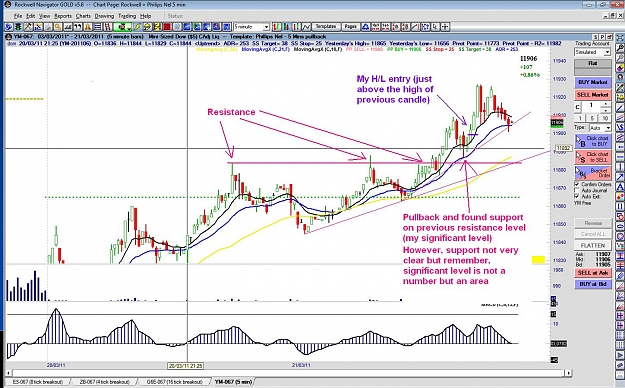
Task: Select the zigzag wave drawing tool
Action: click(619, 126)
